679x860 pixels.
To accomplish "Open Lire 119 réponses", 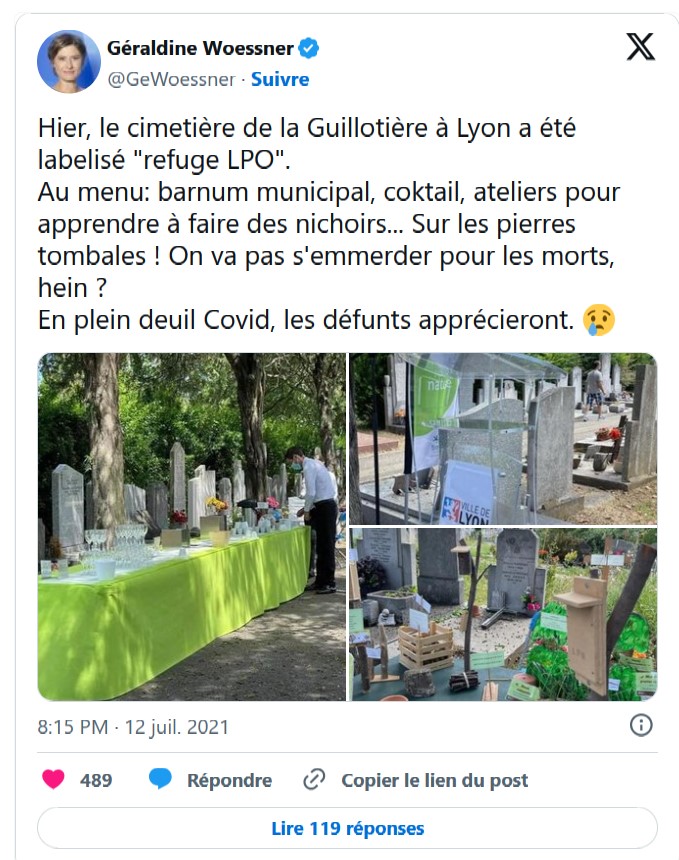I will (x=347, y=828).
